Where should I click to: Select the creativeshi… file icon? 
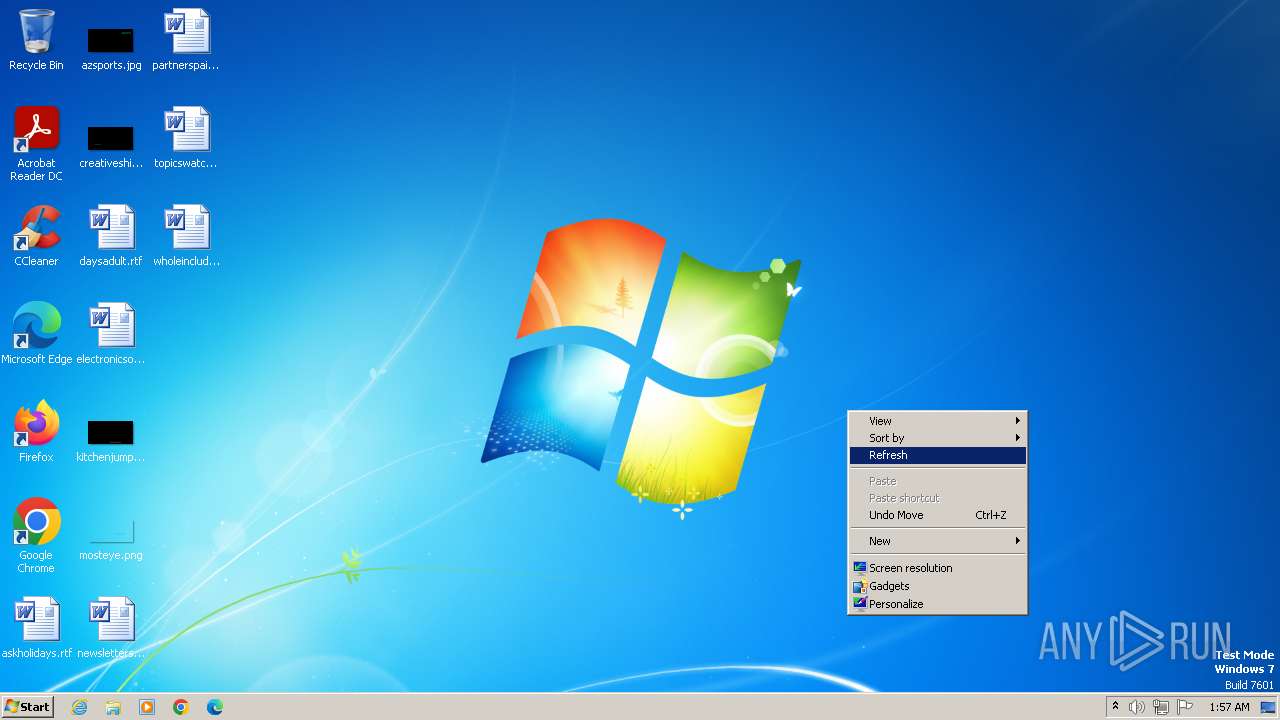(111, 146)
